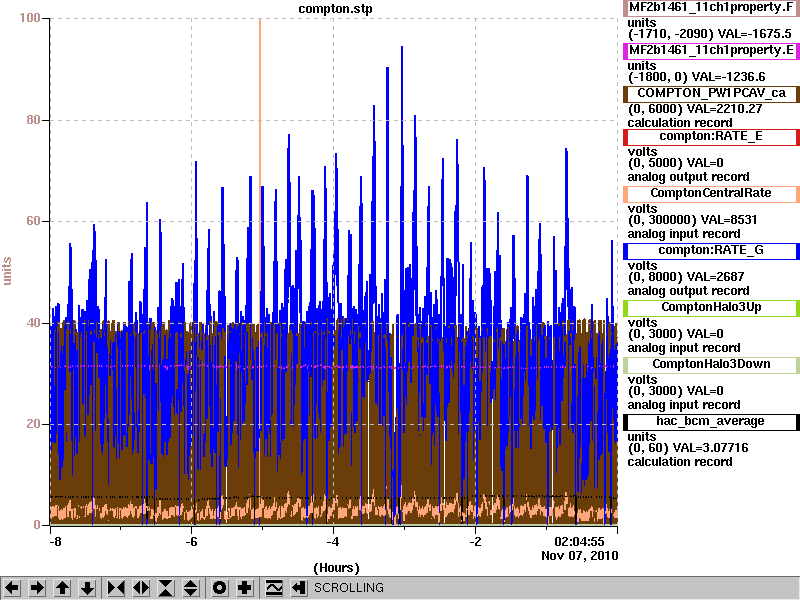Click the y-axis label 100
The image size is (800, 600).
(x=30, y=18)
